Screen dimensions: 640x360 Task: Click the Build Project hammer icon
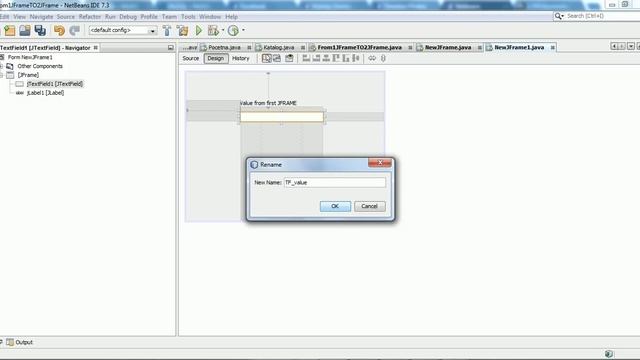(x=167, y=31)
